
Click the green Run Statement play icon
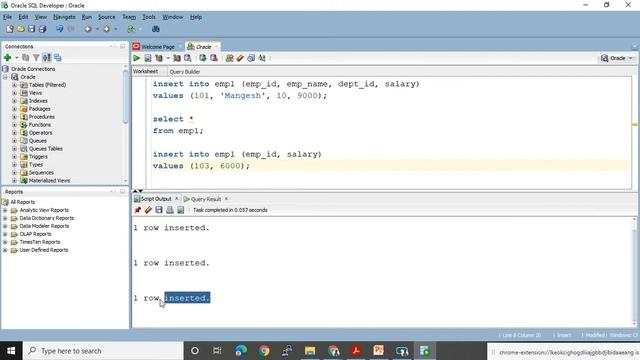pyautogui.click(x=137, y=58)
